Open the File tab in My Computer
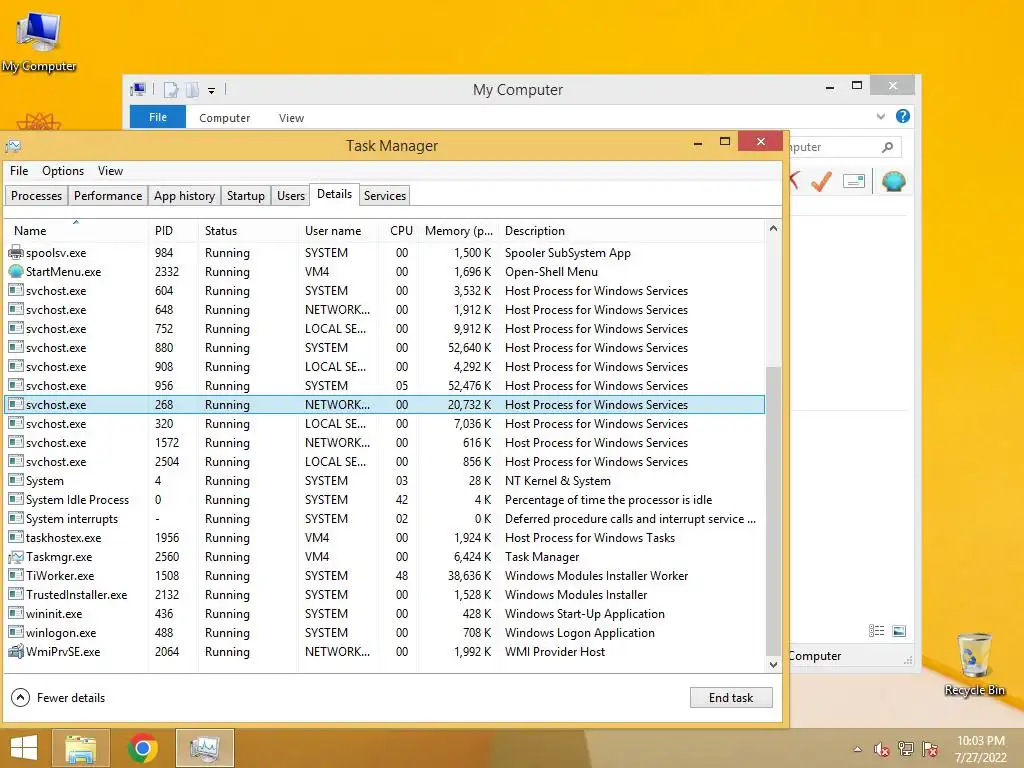This screenshot has height=768, width=1024. (158, 117)
